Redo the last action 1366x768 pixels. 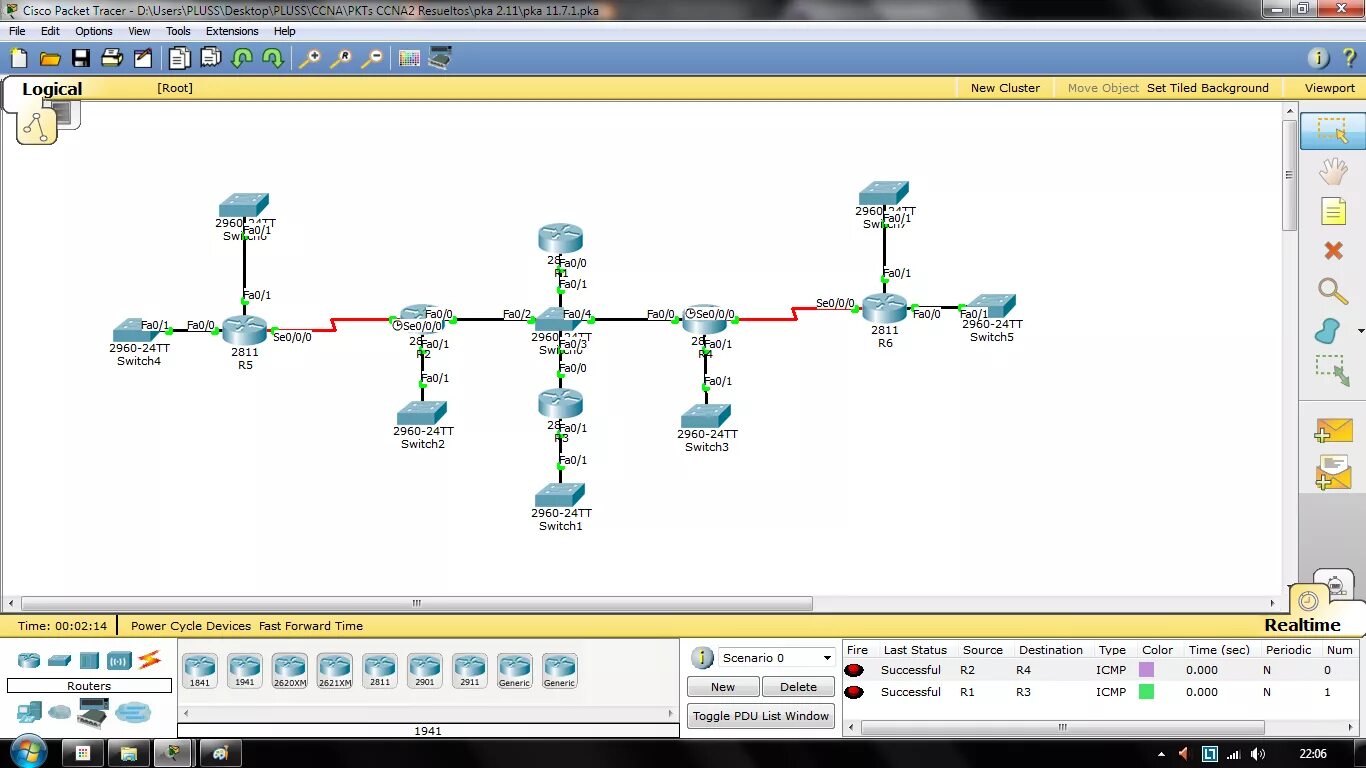pos(273,58)
